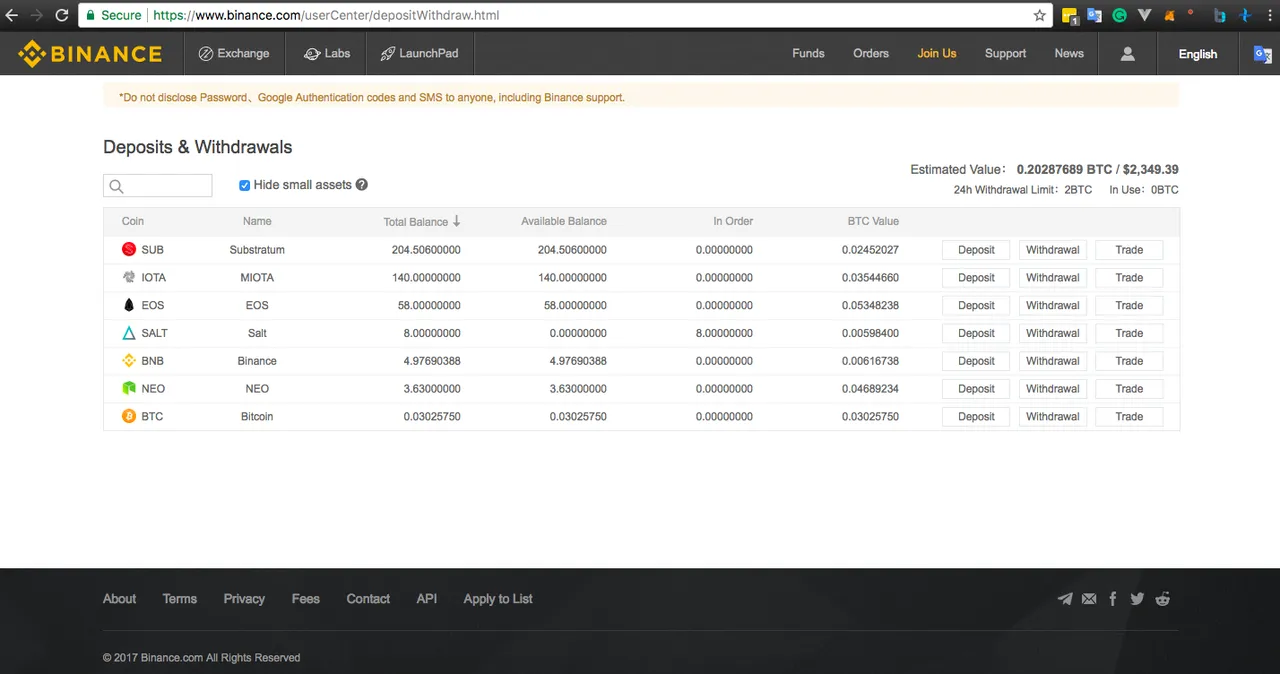The image size is (1280, 674).
Task: Open News page
Action: point(1069,53)
